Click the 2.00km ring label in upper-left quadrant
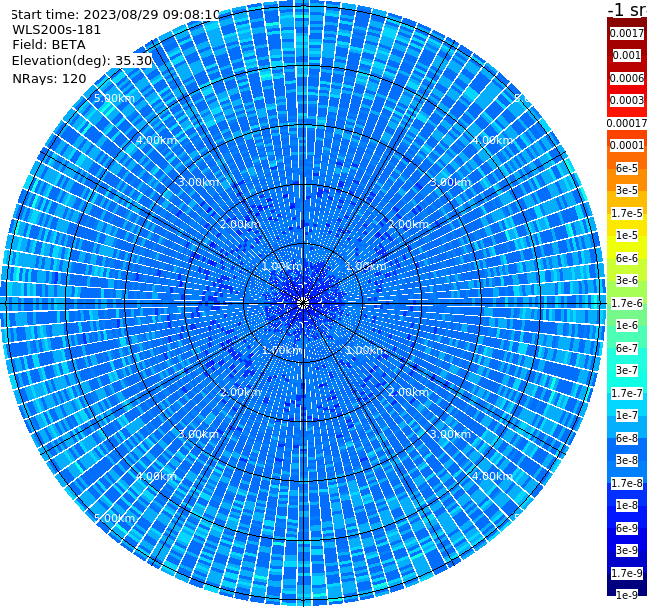647x607 pixels. (240, 224)
